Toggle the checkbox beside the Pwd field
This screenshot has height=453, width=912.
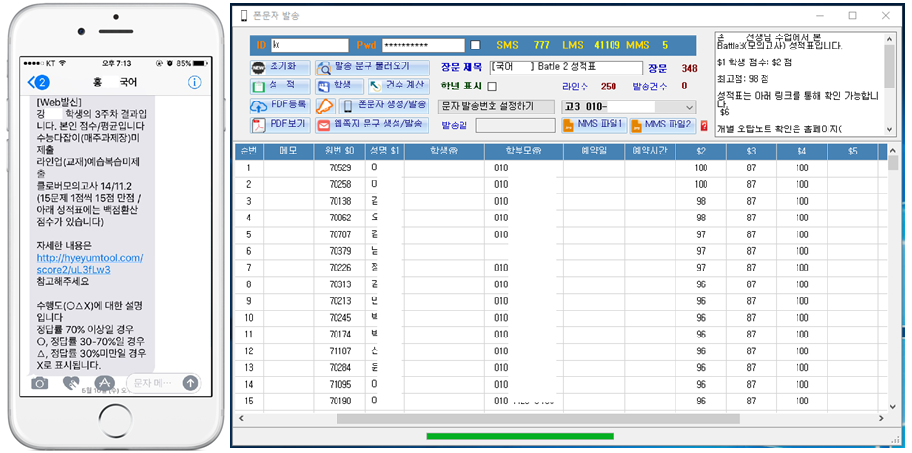coord(475,45)
